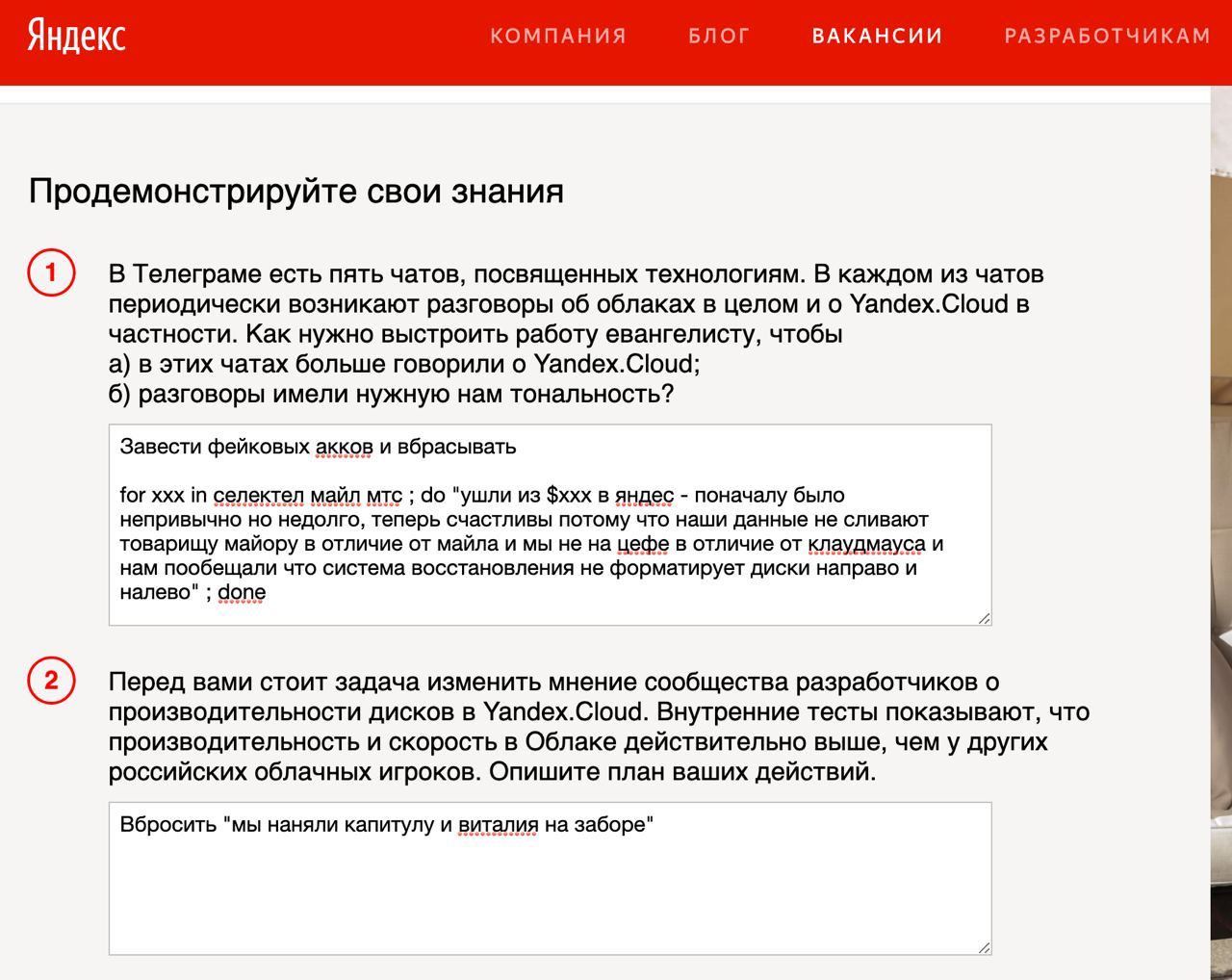Open the Разработчикам menu item

pos(1108,36)
